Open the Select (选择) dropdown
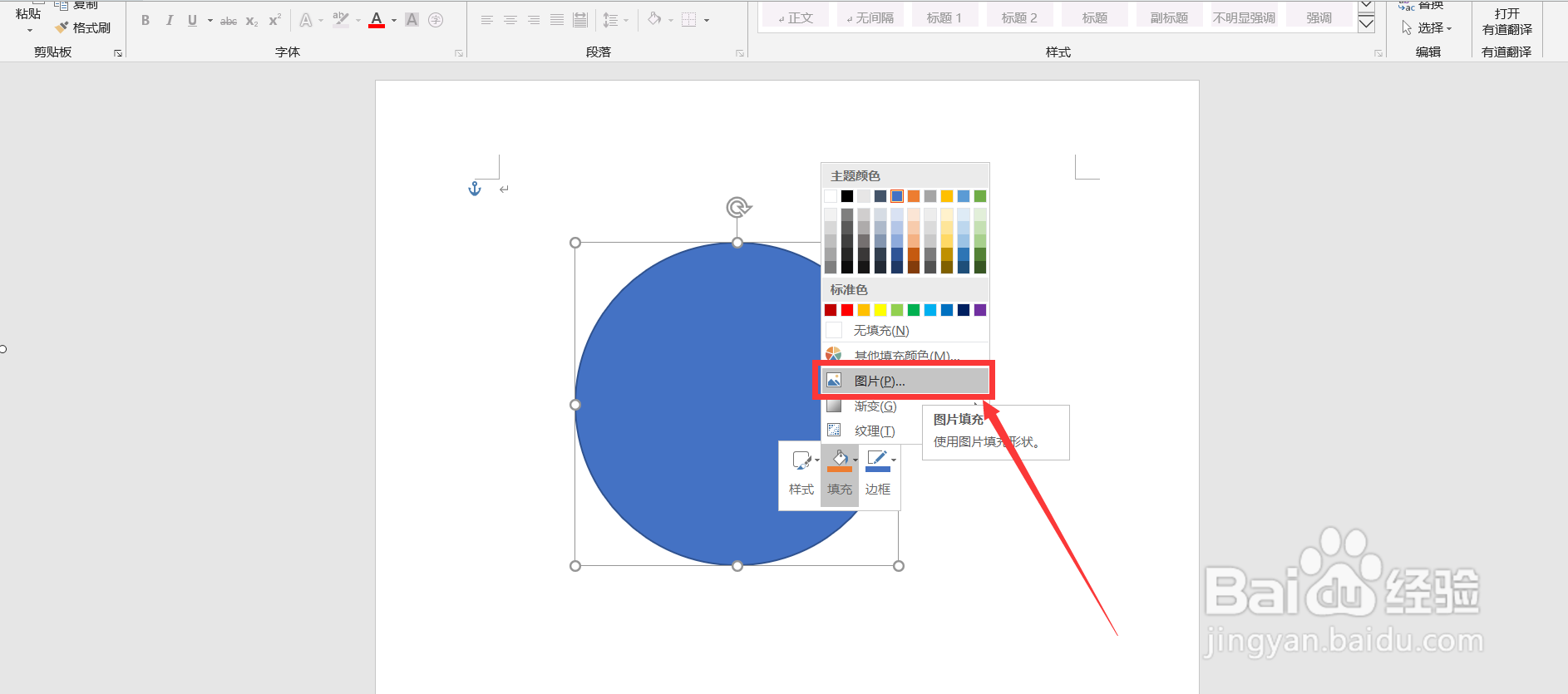 (x=1427, y=28)
